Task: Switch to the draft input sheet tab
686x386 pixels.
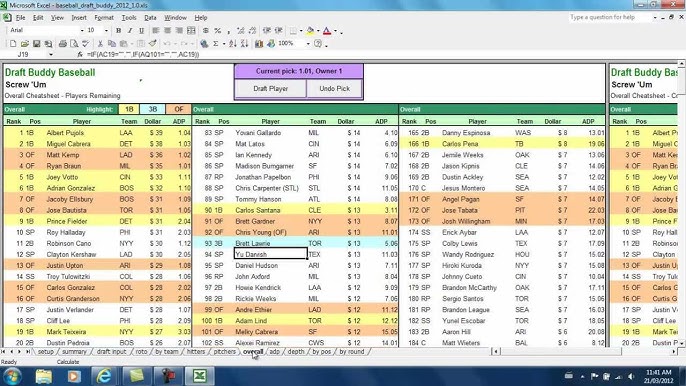Action: 111,351
